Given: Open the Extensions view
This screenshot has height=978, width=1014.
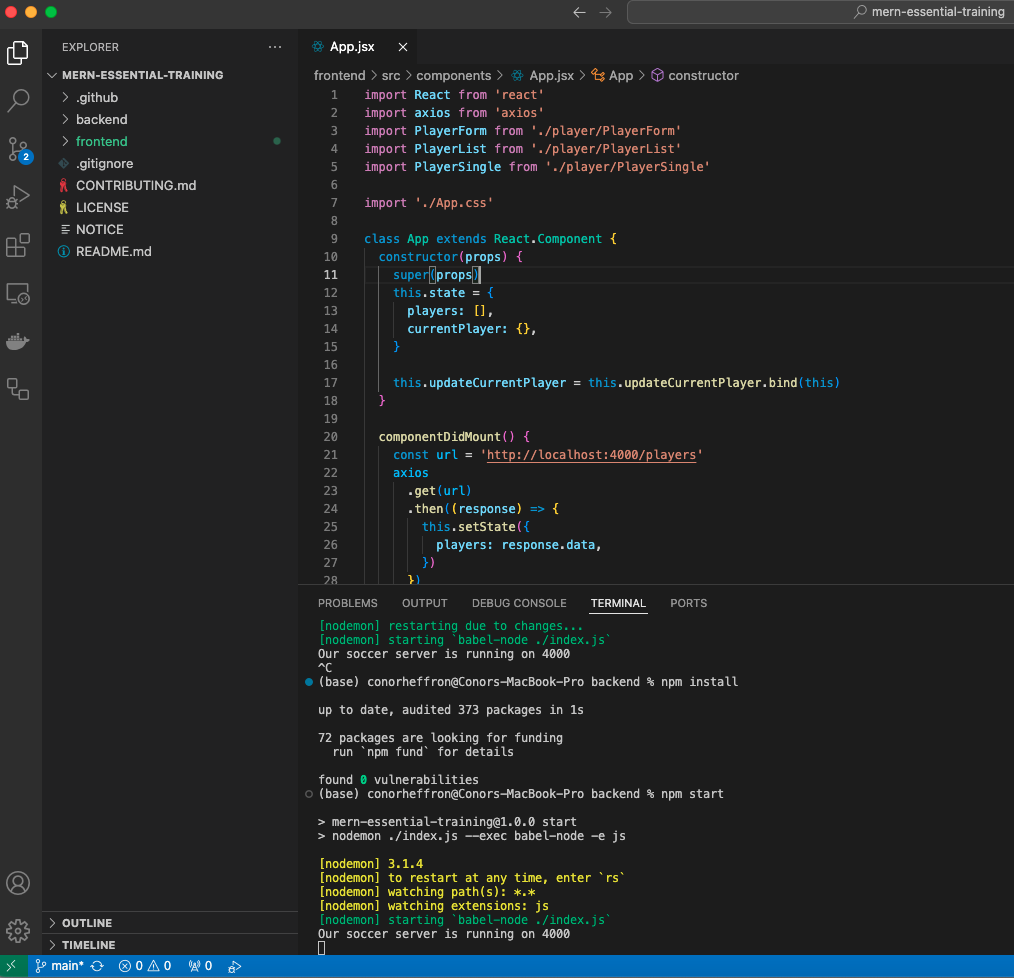Looking at the screenshot, I should point(19,245).
